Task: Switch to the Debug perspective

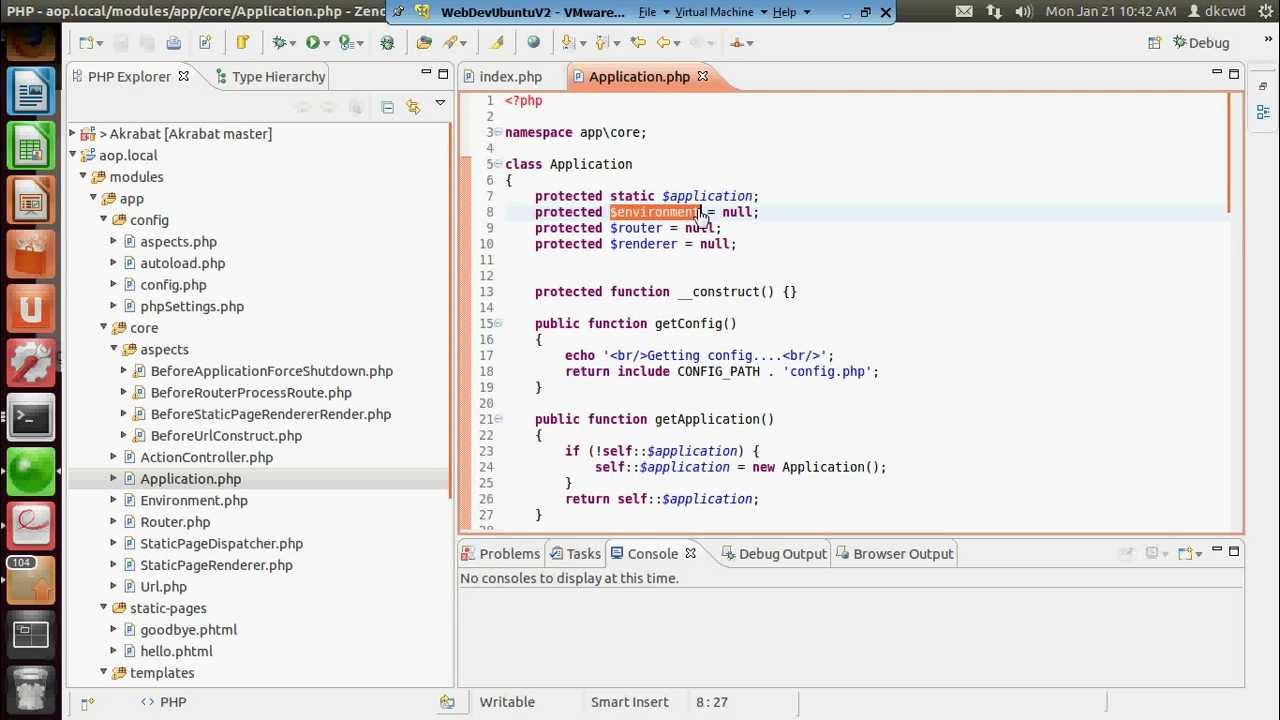Action: tap(1201, 43)
